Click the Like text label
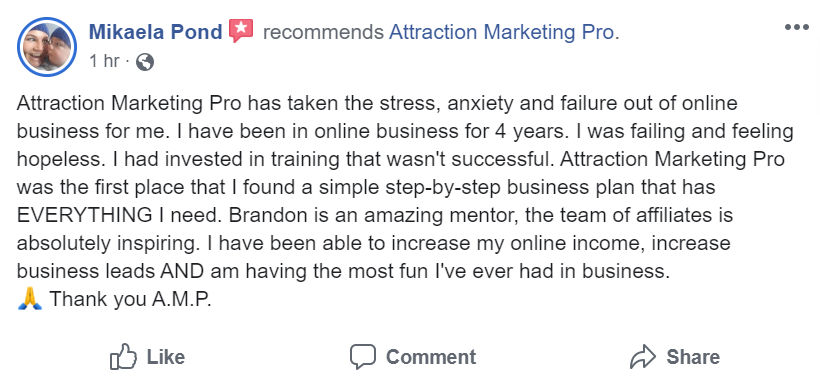Image resolution: width=820 pixels, height=386 pixels. pyautogui.click(x=165, y=357)
